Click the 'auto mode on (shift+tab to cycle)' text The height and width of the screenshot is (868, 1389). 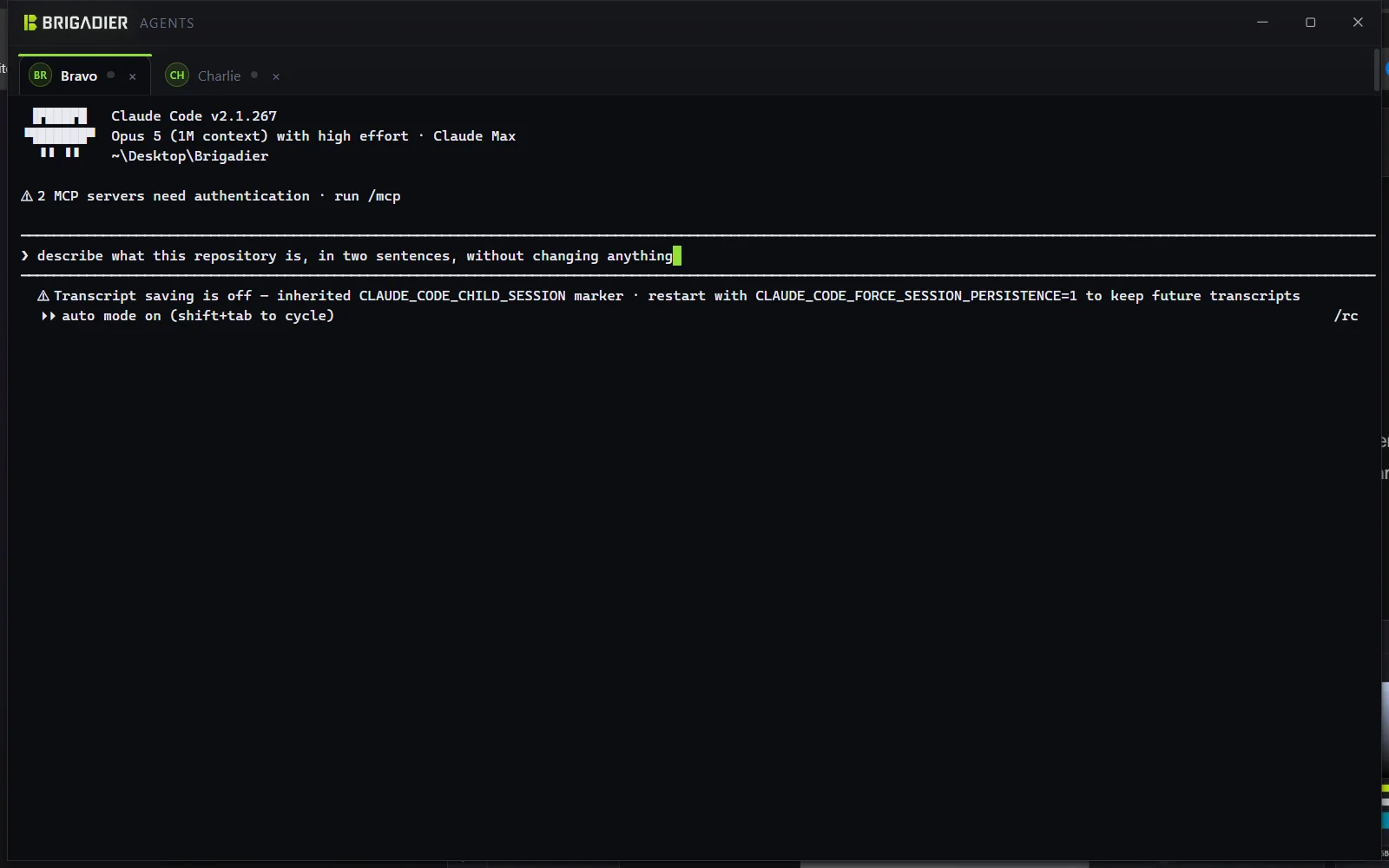pos(198,316)
